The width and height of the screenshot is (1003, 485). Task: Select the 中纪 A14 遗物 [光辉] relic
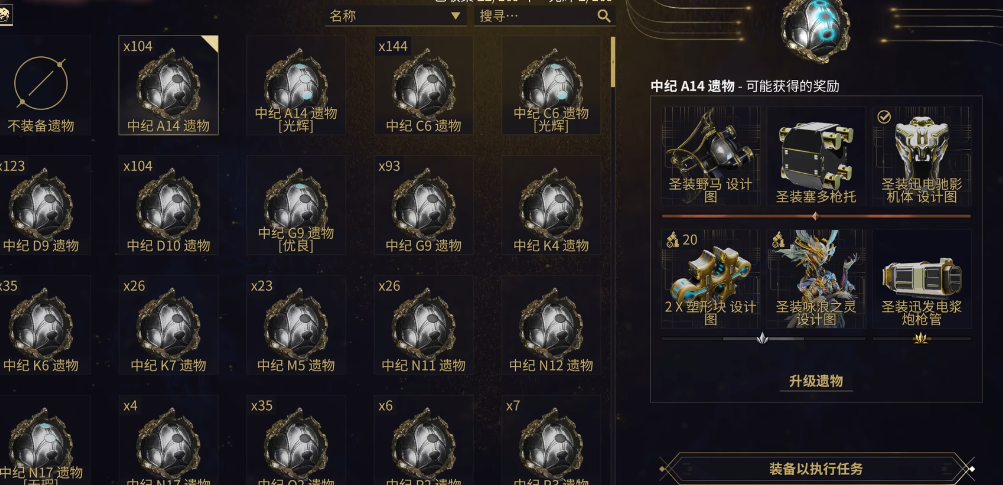click(296, 85)
